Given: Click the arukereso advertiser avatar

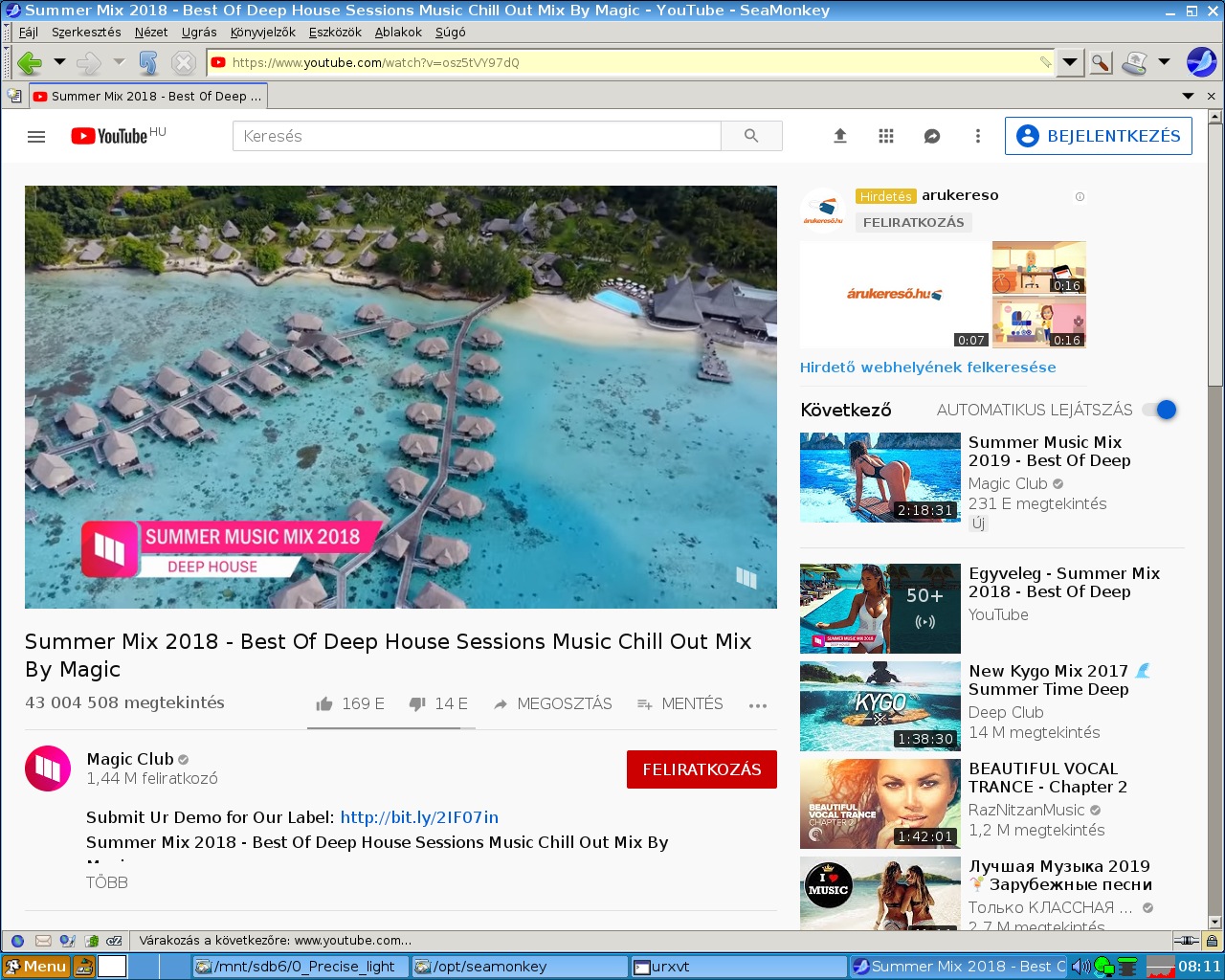Looking at the screenshot, I should point(823,211).
